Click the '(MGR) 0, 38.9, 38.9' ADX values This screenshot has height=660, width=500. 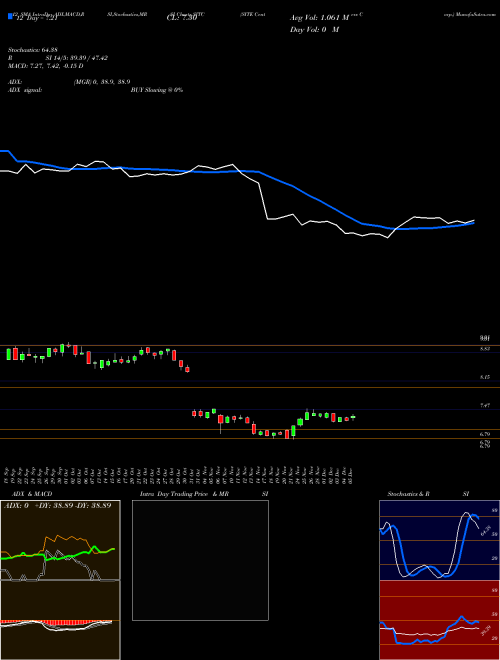[102, 82]
